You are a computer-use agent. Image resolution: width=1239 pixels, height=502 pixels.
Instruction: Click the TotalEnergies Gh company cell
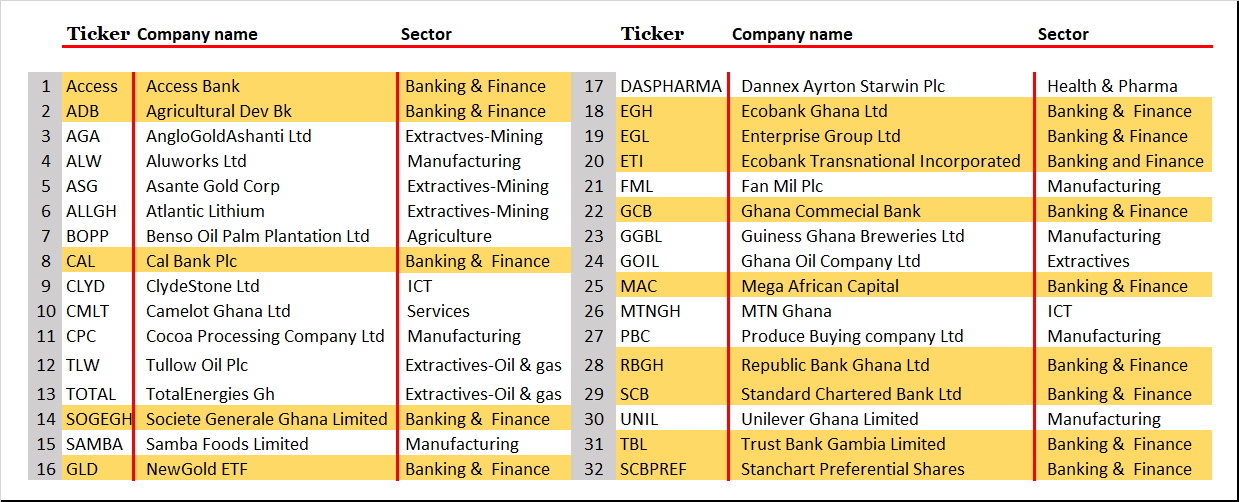(210, 394)
